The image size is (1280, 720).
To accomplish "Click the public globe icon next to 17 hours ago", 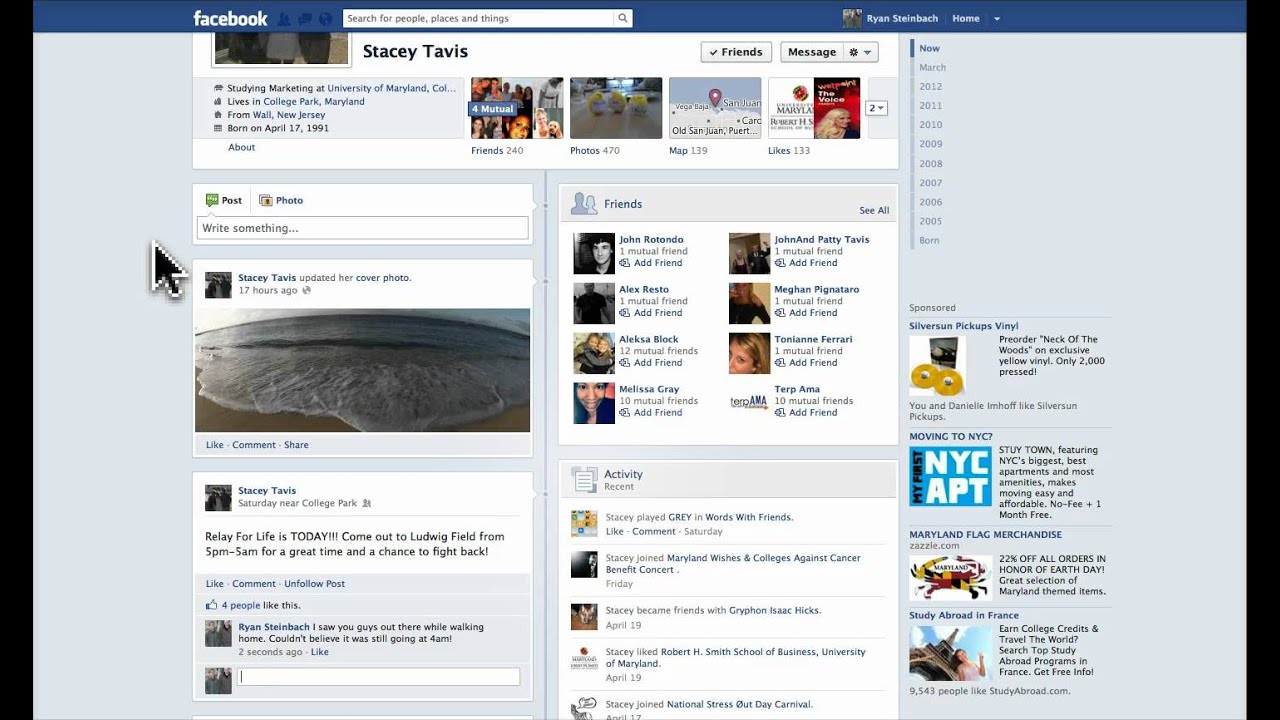I will [306, 290].
